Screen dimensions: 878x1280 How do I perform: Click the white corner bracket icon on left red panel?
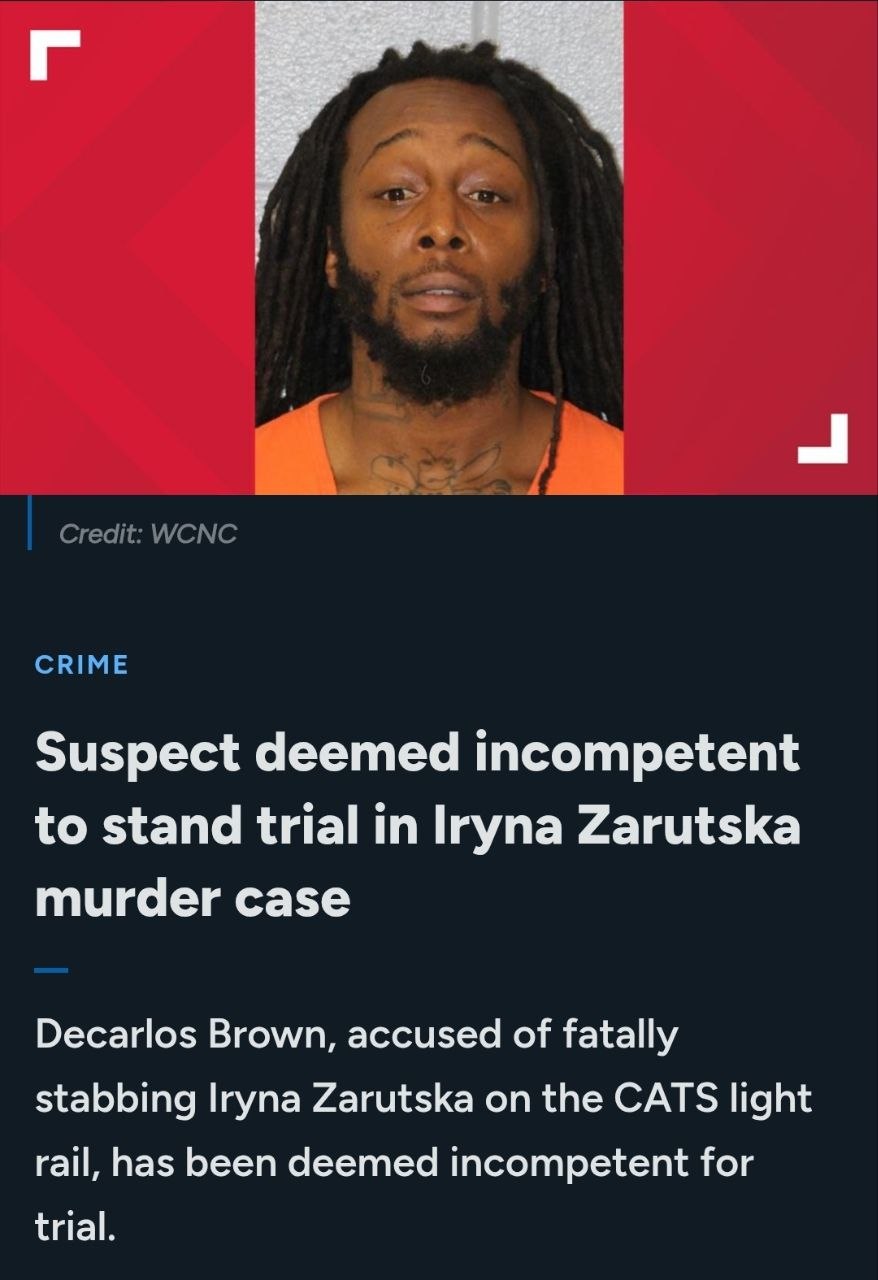[54, 55]
